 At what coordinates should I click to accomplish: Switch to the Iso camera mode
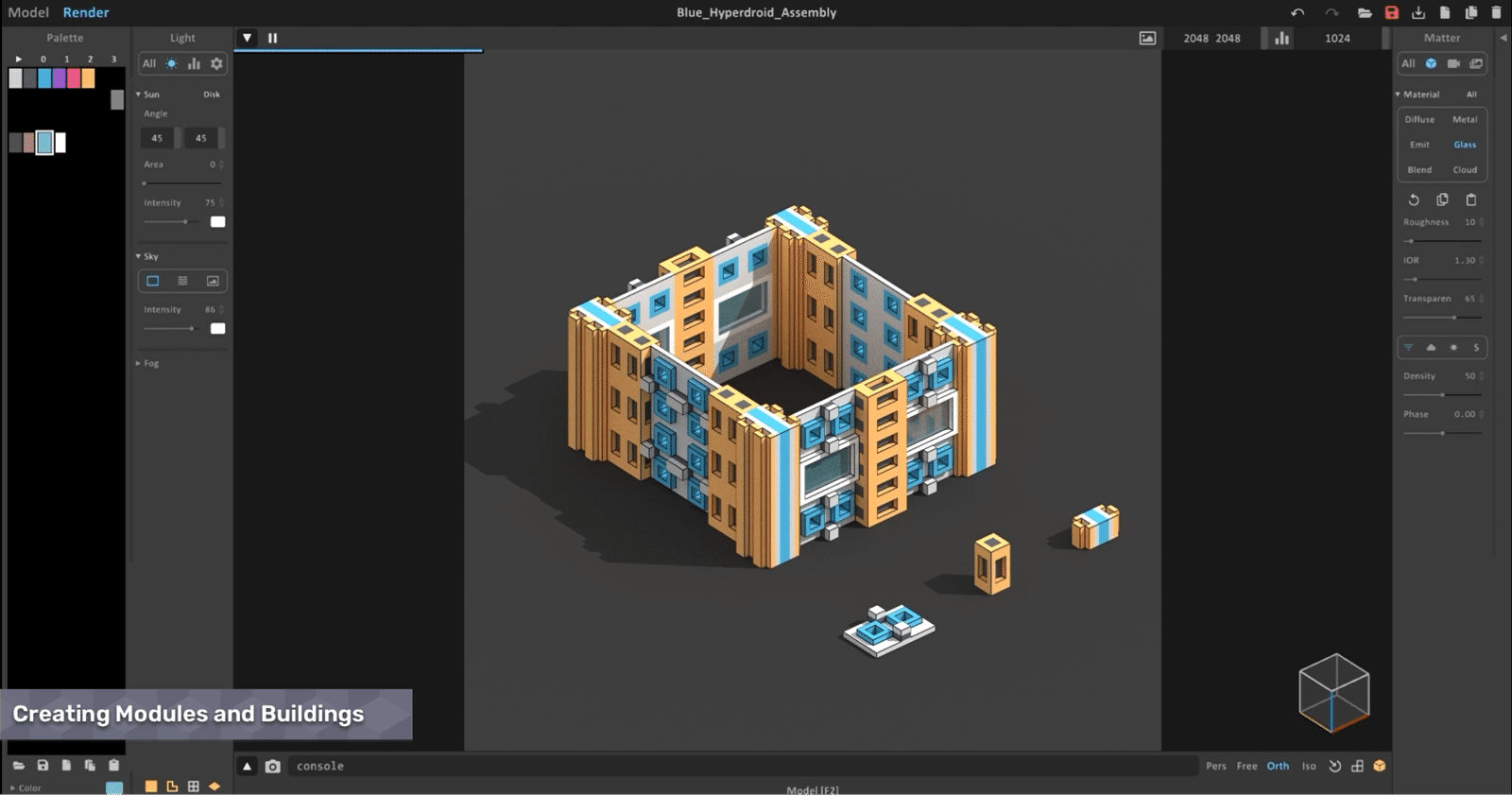tap(1309, 766)
